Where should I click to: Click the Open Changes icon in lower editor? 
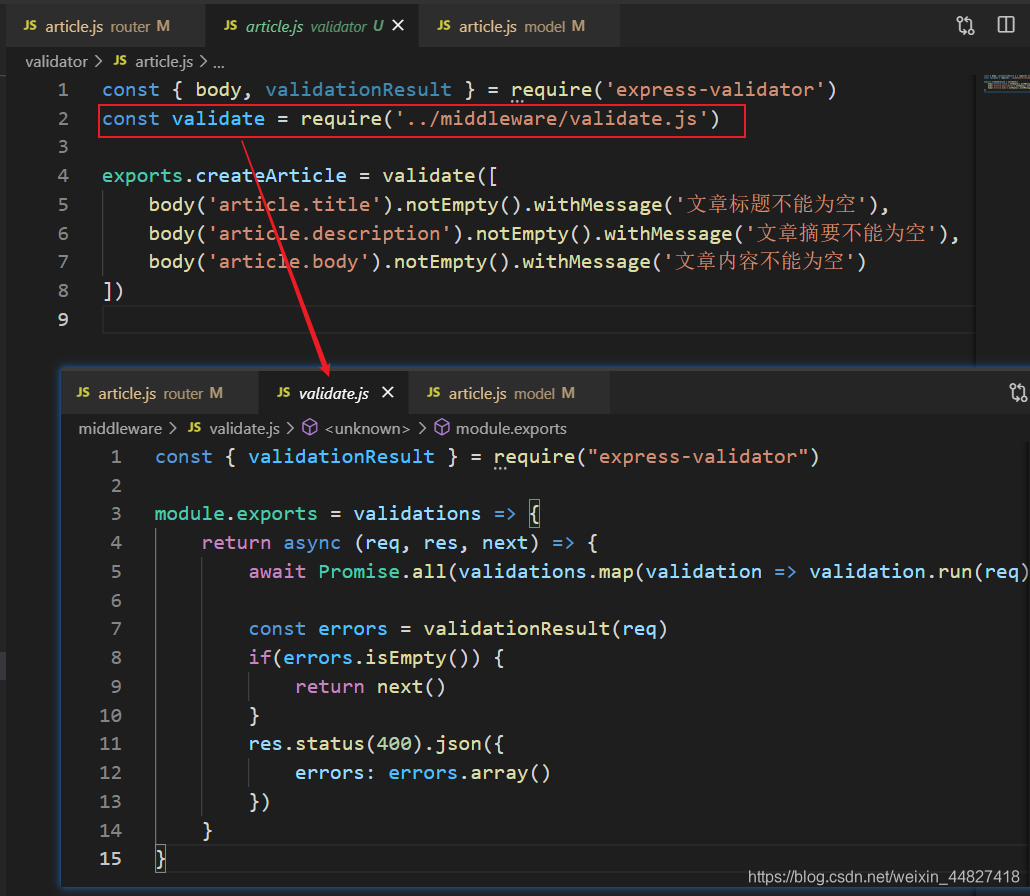tap(1018, 393)
